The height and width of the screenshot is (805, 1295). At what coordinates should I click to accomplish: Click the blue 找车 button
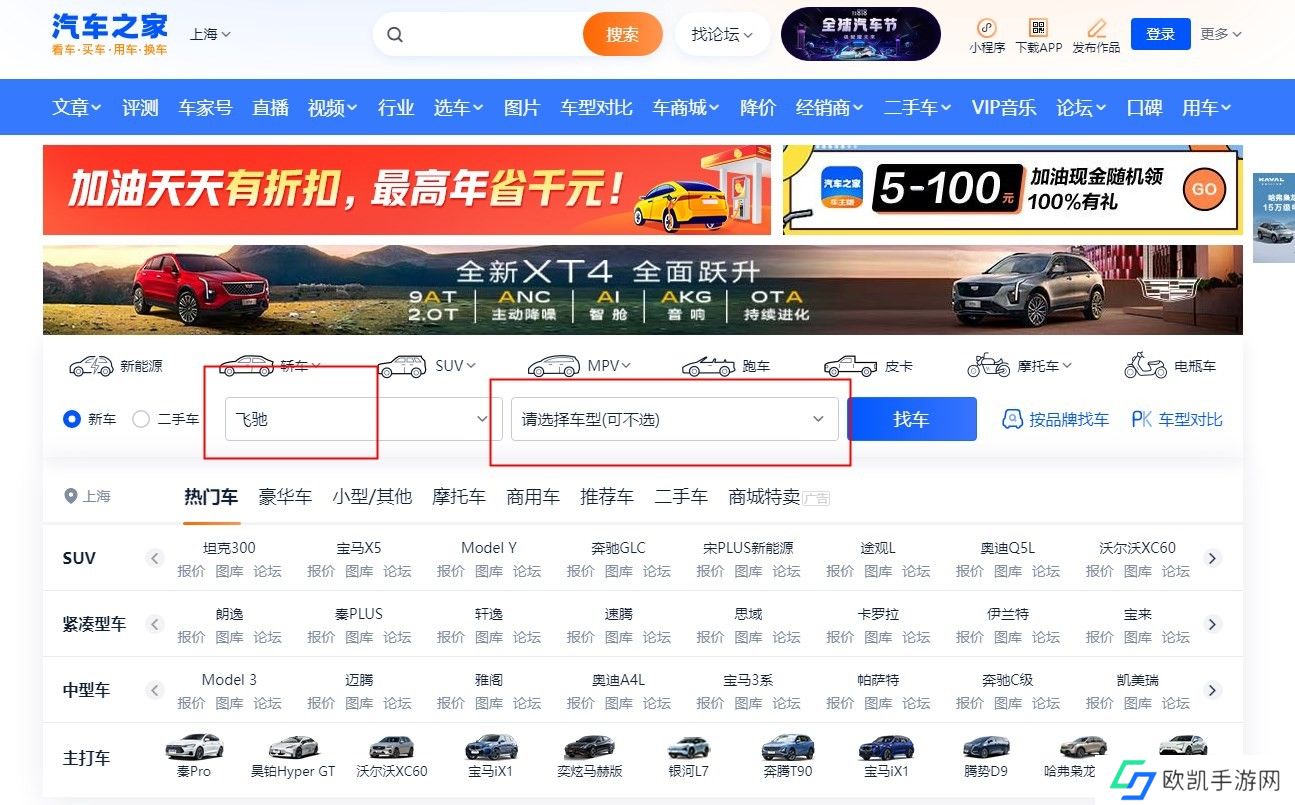pyautogui.click(x=911, y=419)
